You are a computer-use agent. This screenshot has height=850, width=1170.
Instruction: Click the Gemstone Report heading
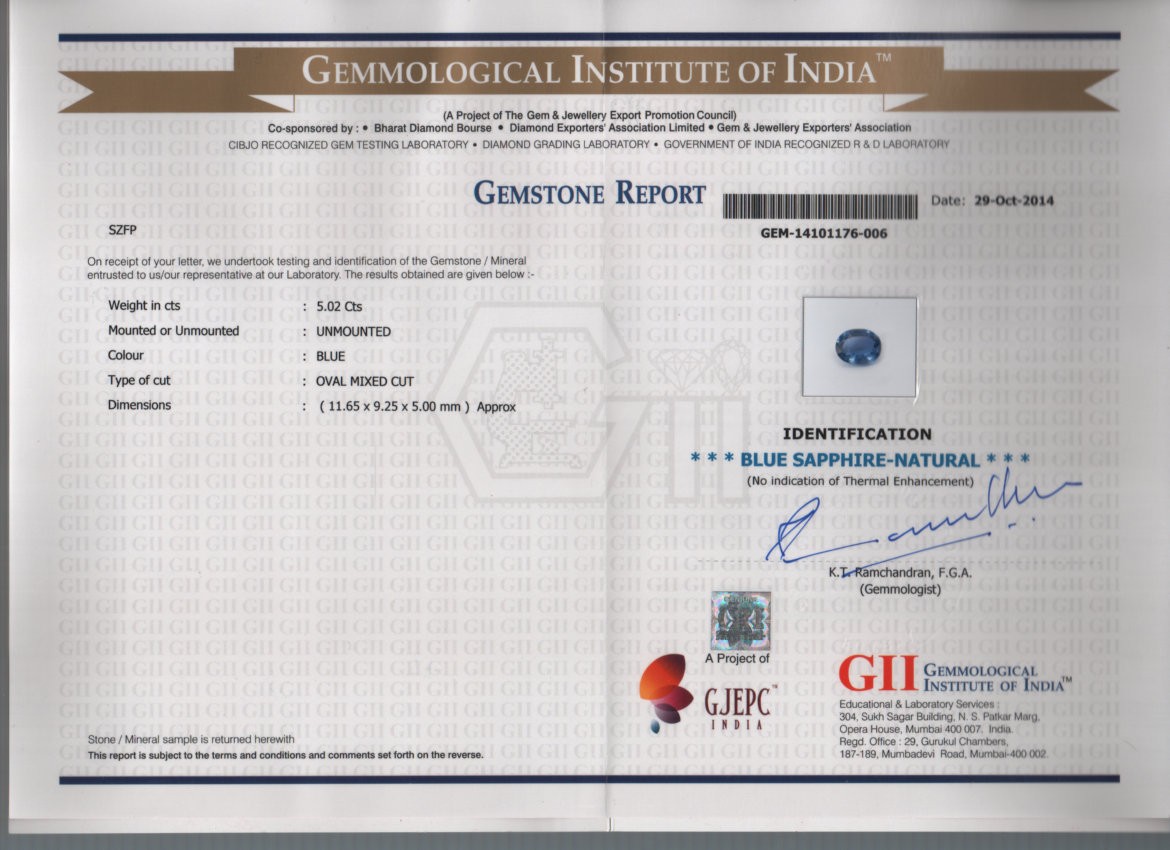click(x=589, y=193)
